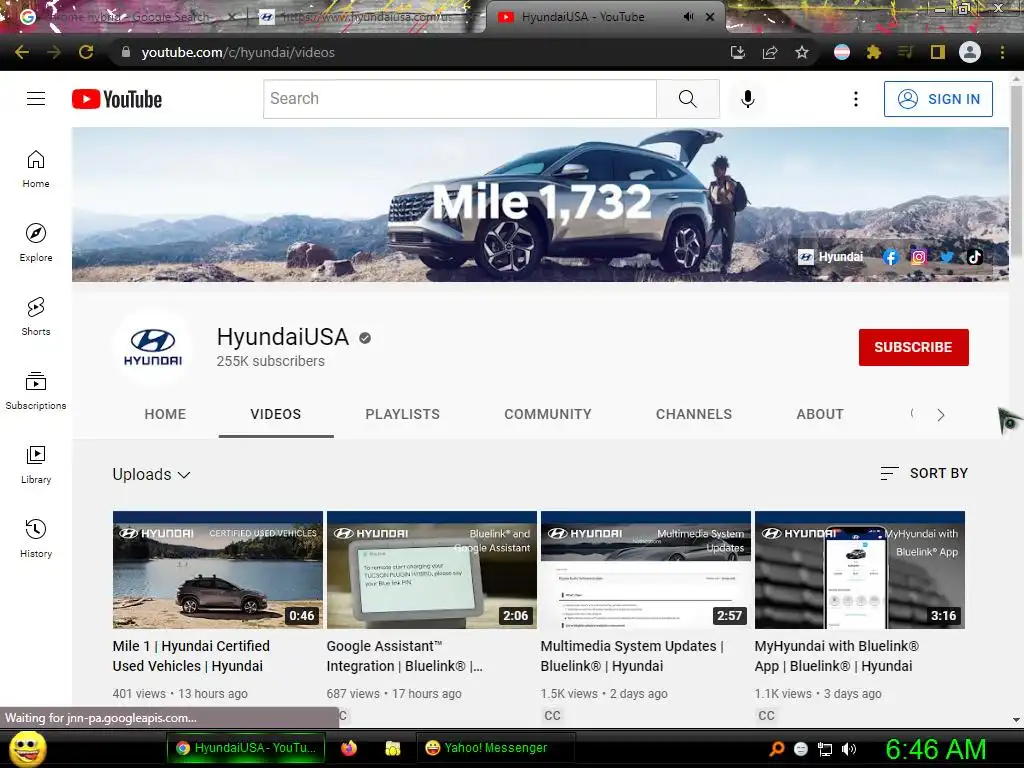
Task: Click the smiley start button on taskbar
Action: tap(27, 748)
